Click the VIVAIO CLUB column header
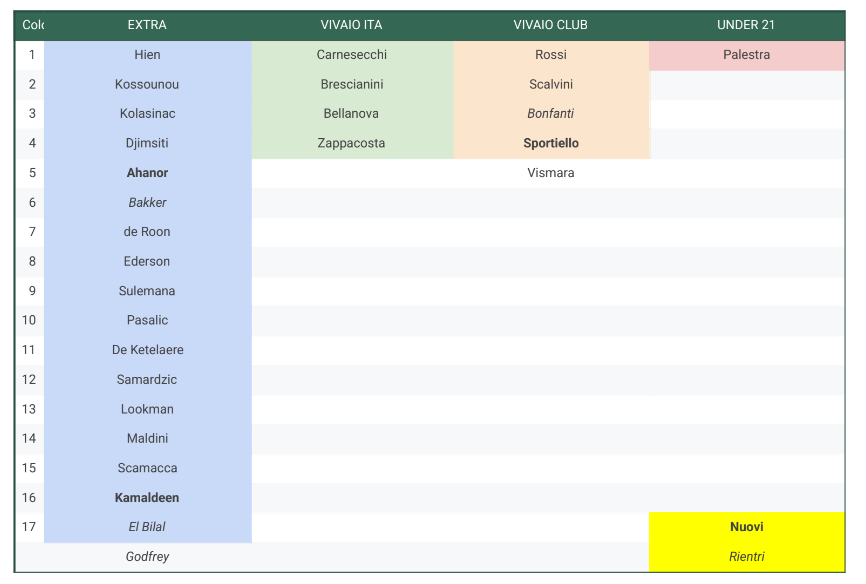Viewport: 866px width, 584px height. [x=550, y=25]
